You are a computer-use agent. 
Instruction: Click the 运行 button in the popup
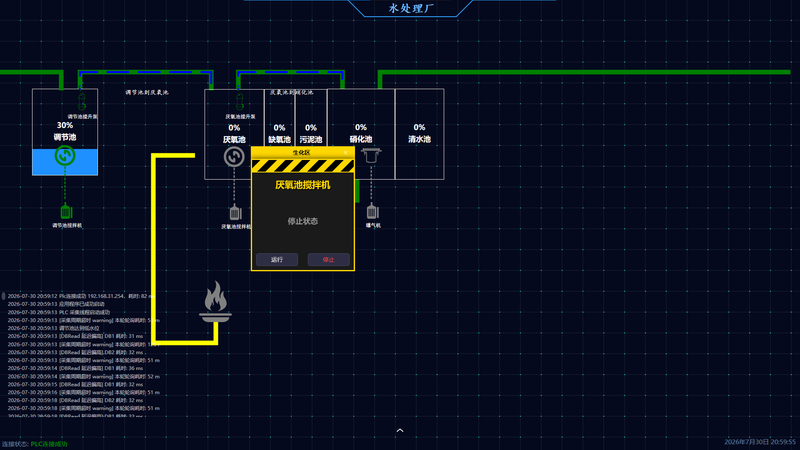point(277,260)
